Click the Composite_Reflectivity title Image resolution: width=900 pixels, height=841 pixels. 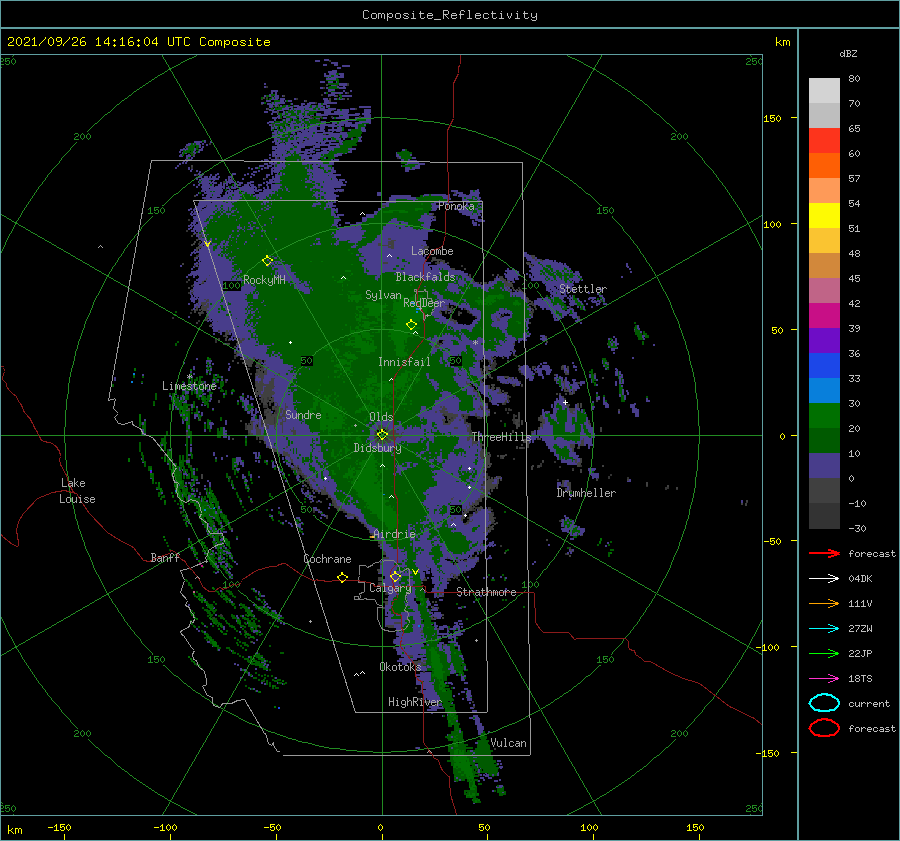[450, 15]
